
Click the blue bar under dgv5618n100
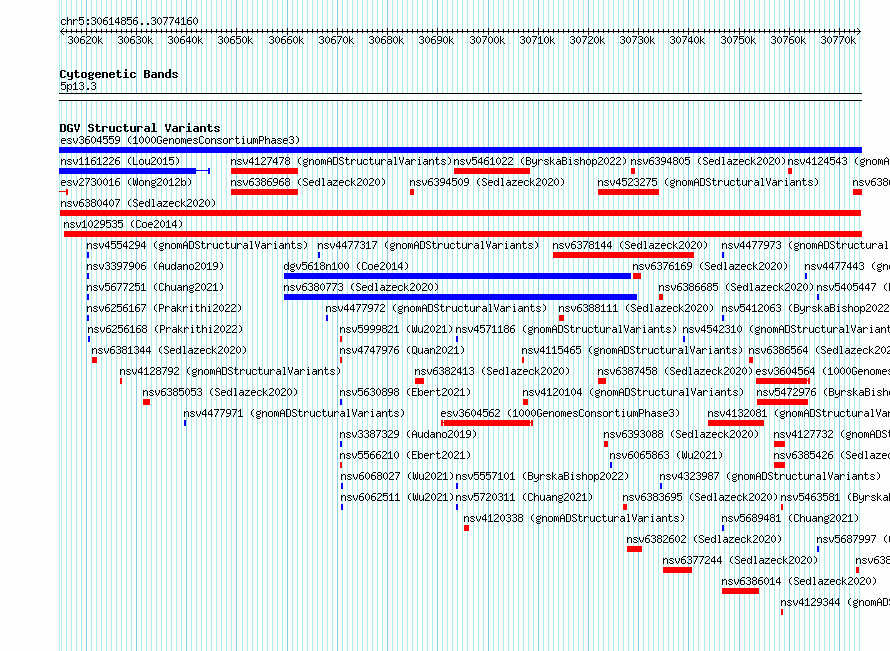457,276
